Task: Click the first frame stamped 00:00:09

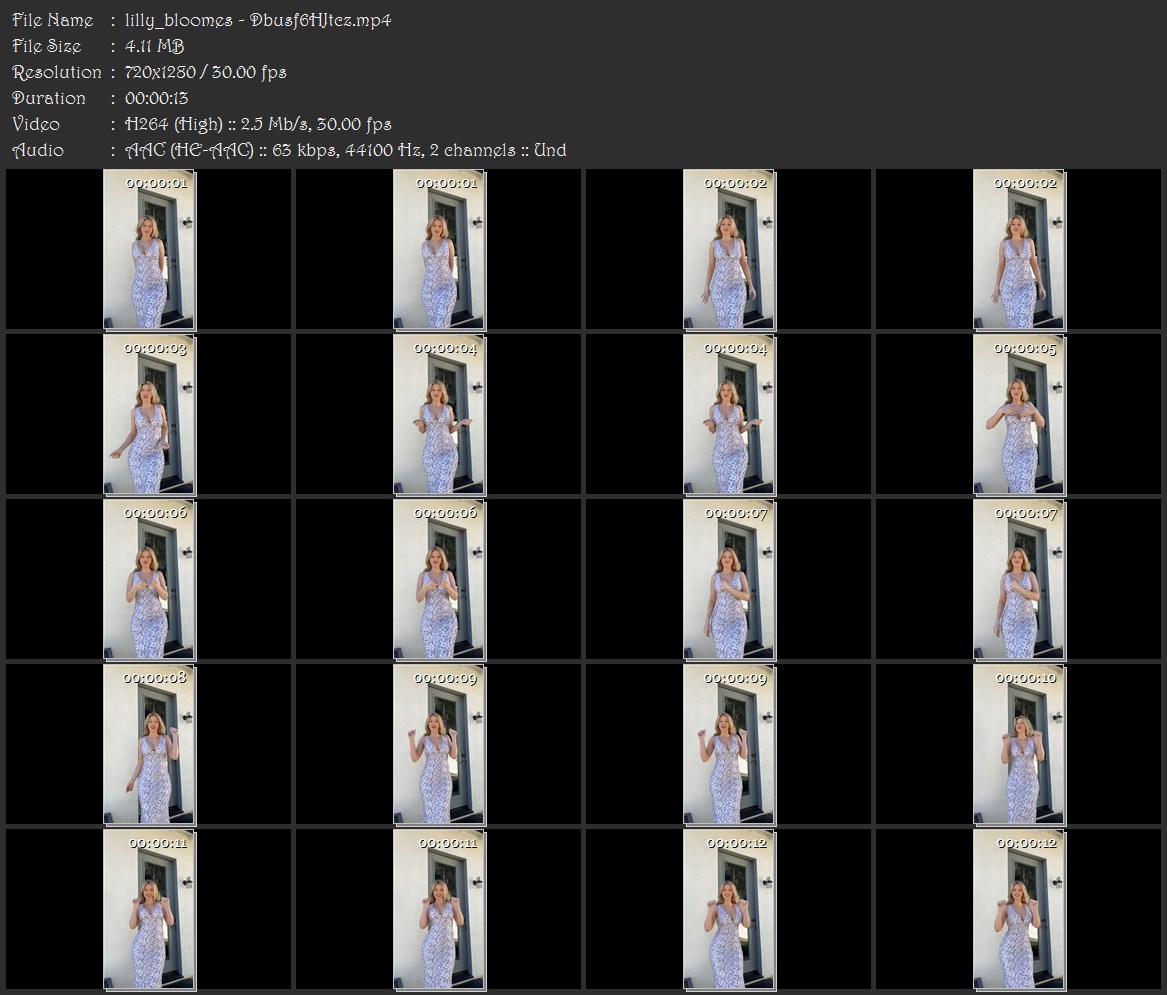Action: coord(439,745)
